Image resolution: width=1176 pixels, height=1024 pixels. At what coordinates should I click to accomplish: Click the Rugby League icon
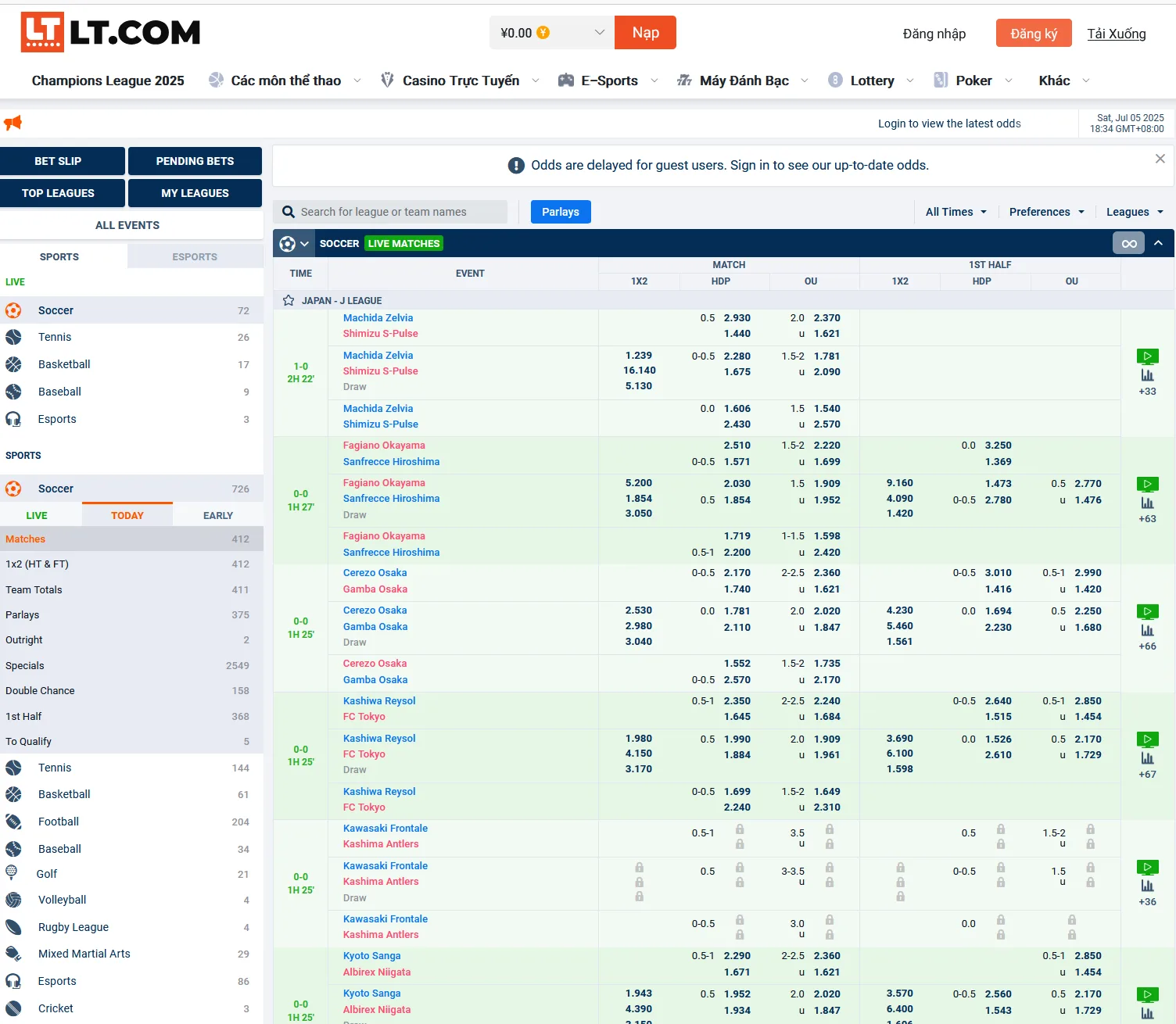[x=13, y=927]
